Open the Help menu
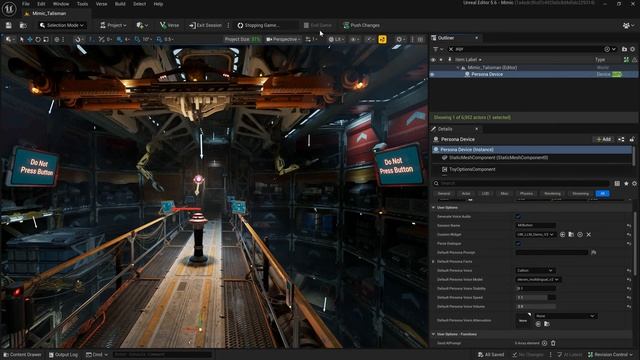The image size is (640, 360). coord(158,4)
